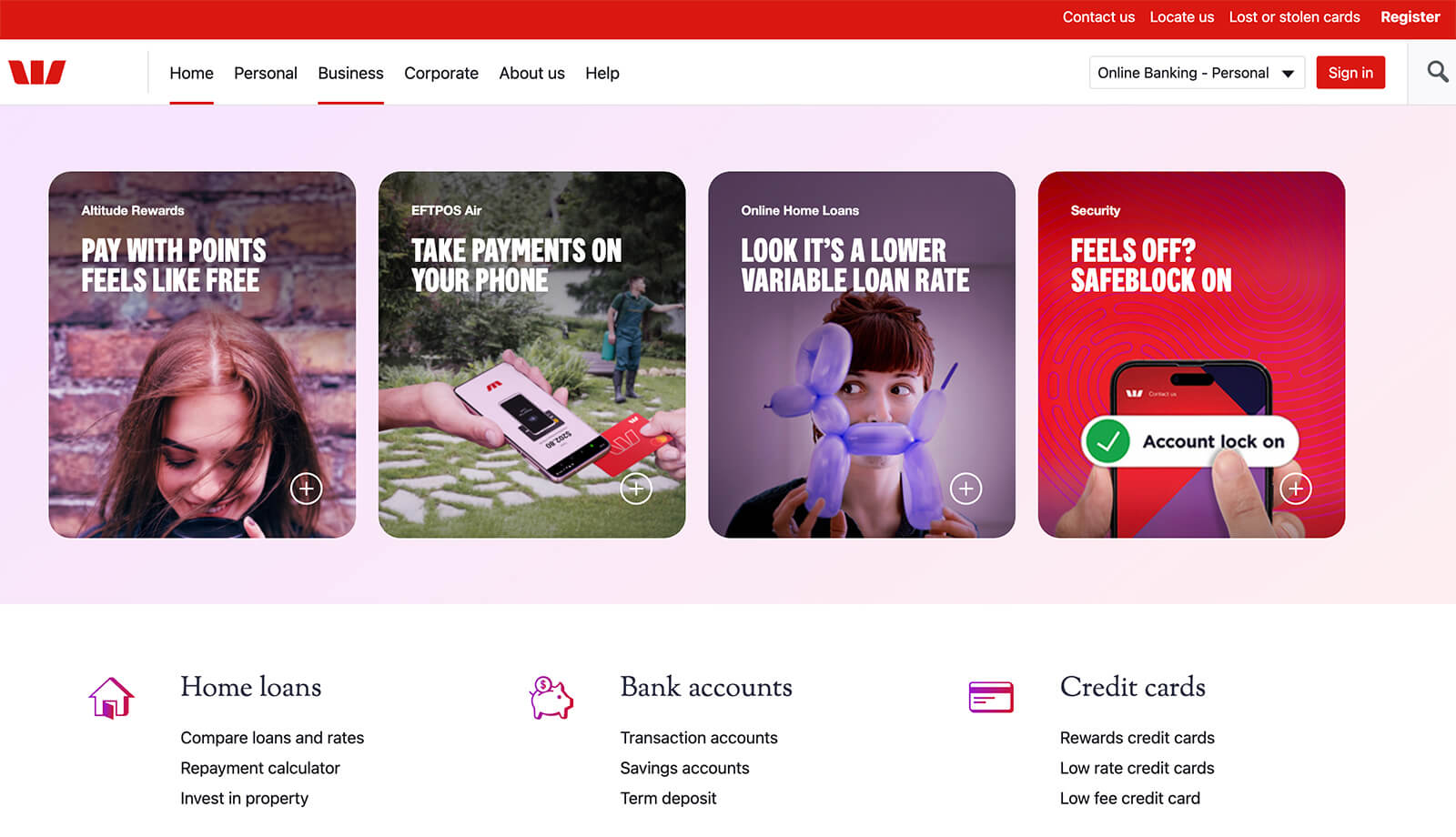The image size is (1456, 837).
Task: Select the Personal menu item
Action: click(x=266, y=73)
